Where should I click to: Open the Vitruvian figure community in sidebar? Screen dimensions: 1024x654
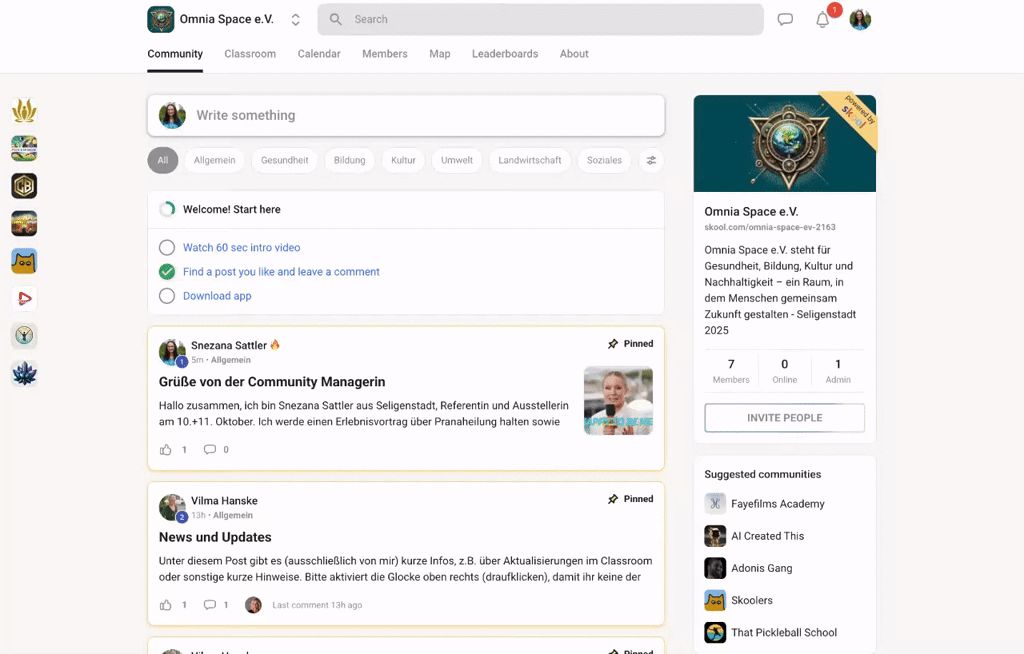coord(24,336)
